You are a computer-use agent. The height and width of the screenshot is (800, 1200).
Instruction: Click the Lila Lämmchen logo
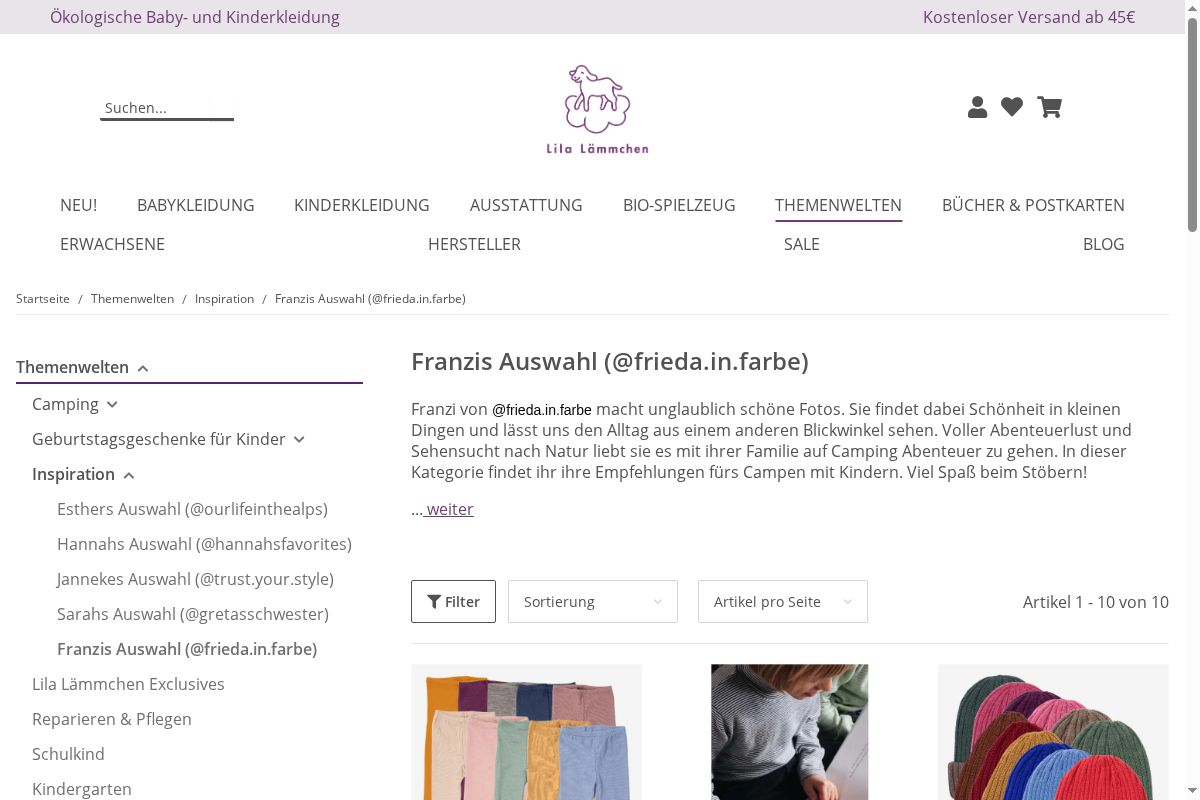597,110
